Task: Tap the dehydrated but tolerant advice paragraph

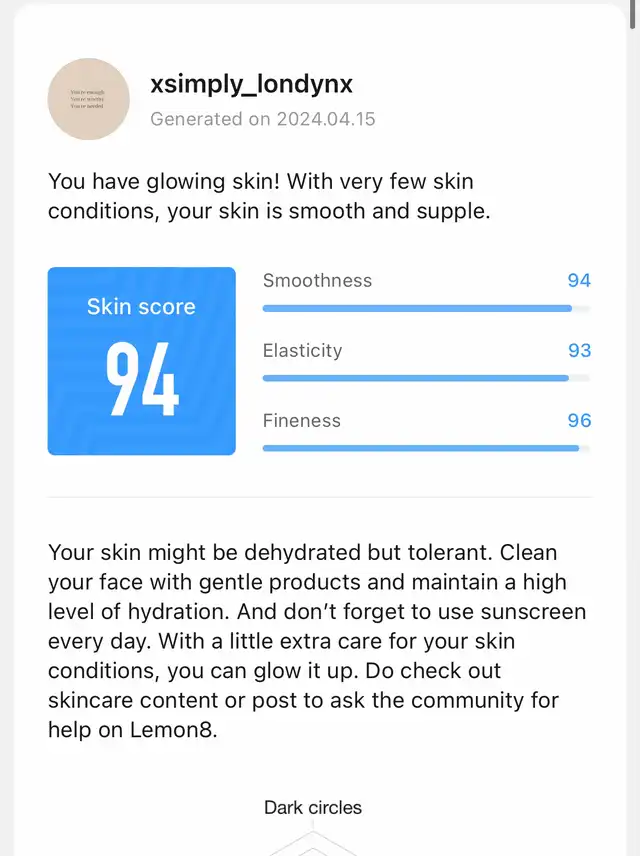Action: pyautogui.click(x=317, y=641)
